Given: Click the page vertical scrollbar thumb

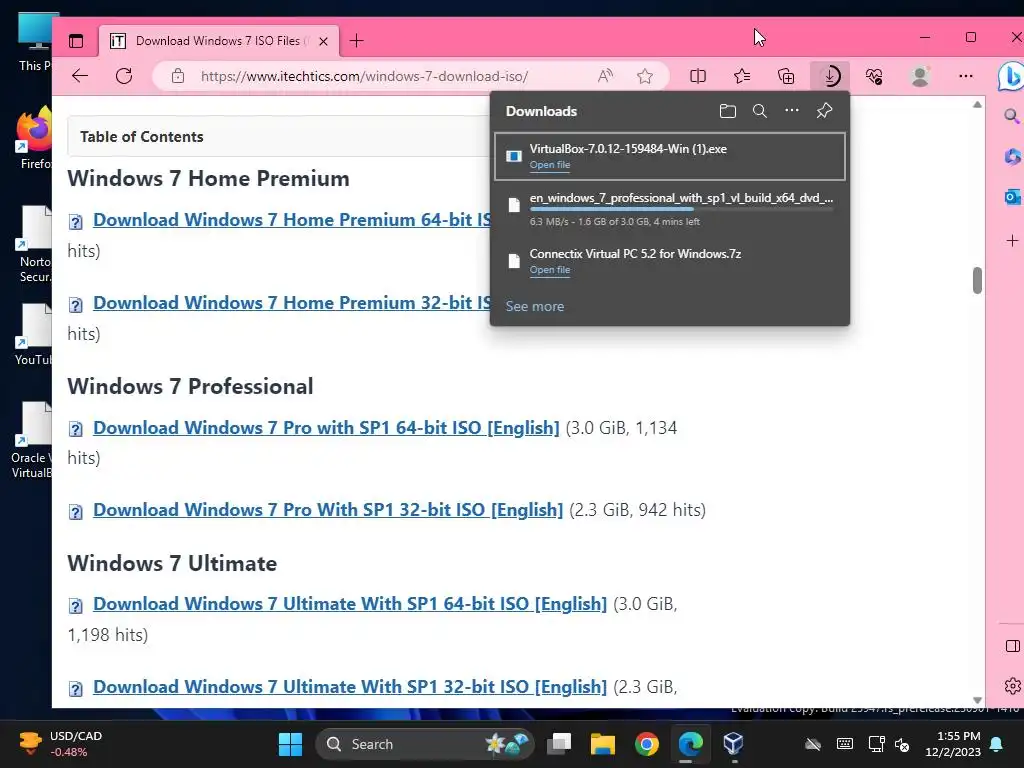Looking at the screenshot, I should point(978,281).
